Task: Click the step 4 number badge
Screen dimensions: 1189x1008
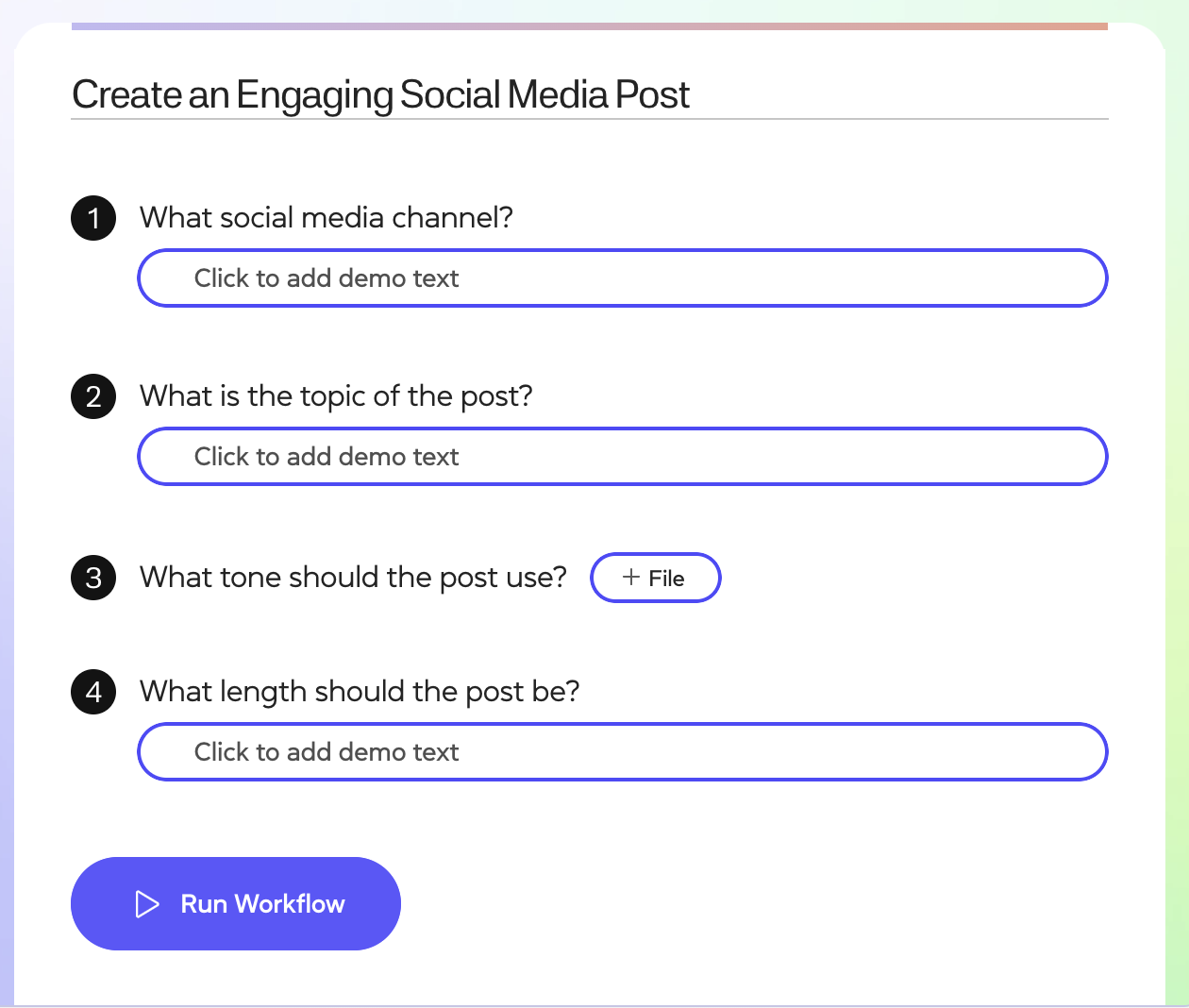Action: click(93, 692)
